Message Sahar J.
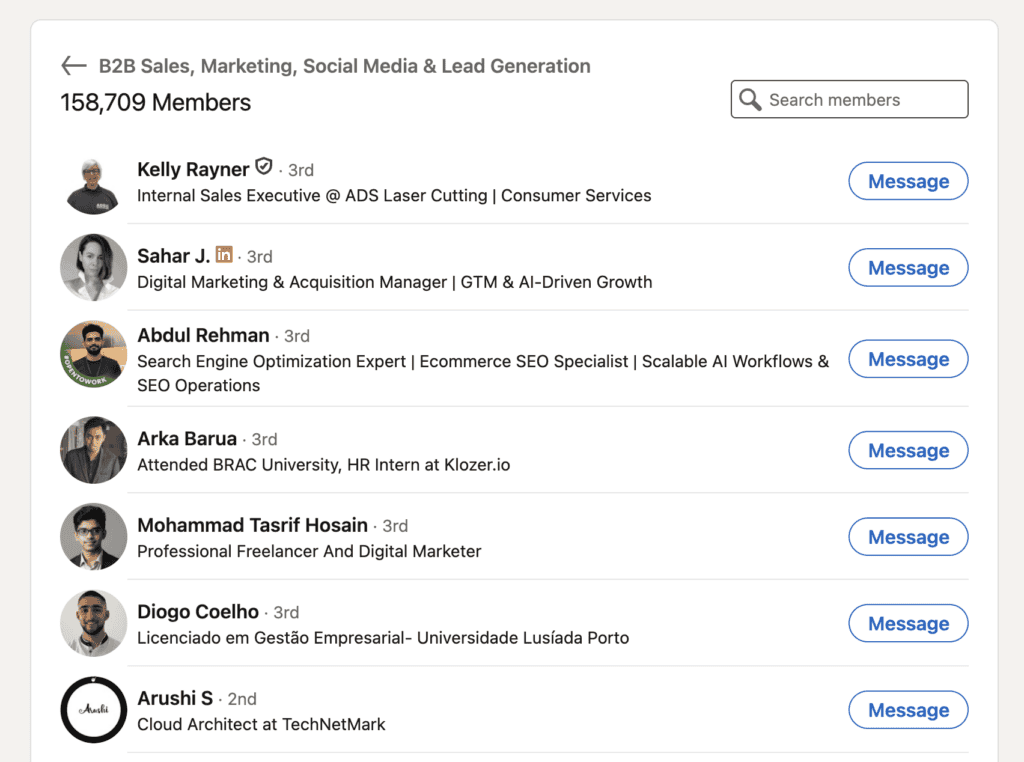 tap(908, 267)
